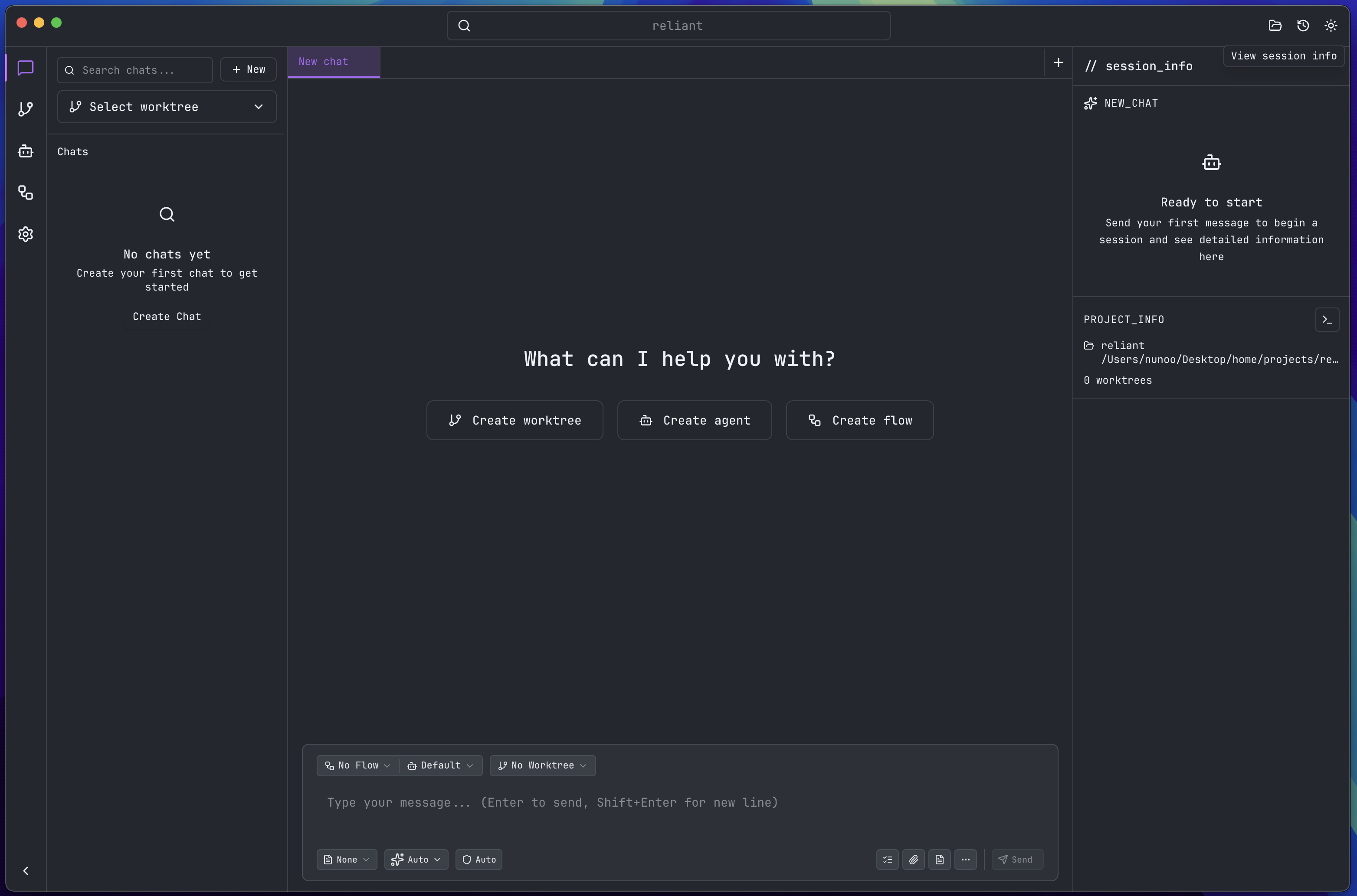1357x896 pixels.
Task: Select the Flows icon in the sidebar
Action: click(x=25, y=193)
